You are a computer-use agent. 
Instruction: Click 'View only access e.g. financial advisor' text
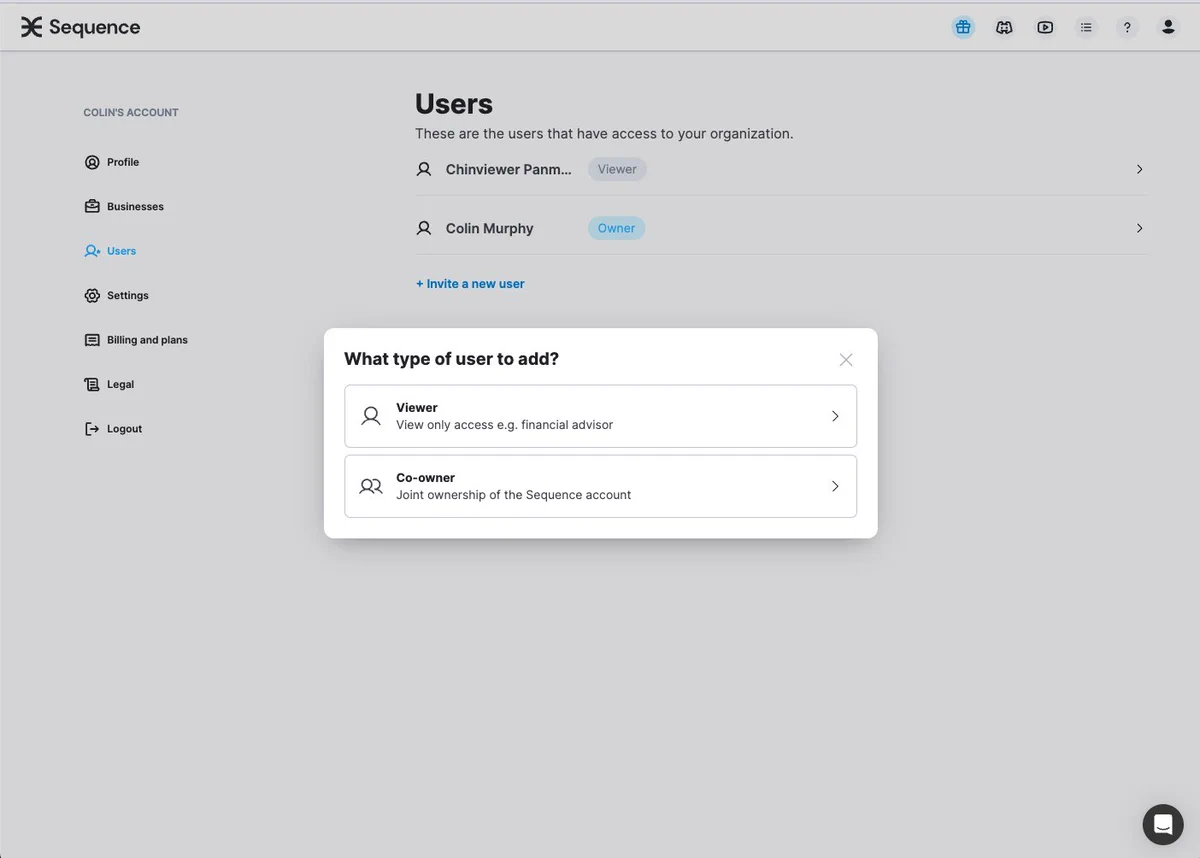505,425
